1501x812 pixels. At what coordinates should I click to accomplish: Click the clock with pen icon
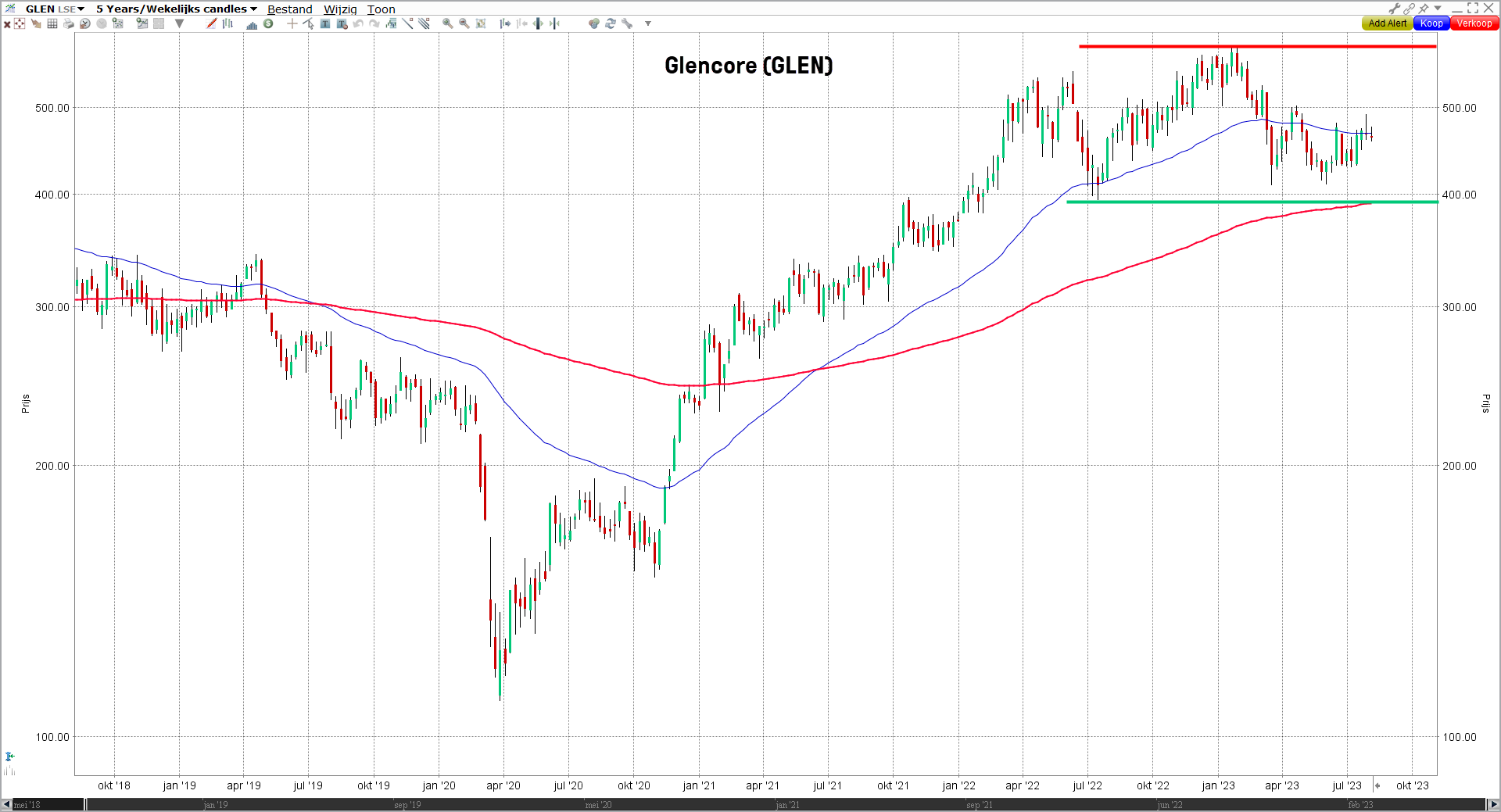pos(85,23)
